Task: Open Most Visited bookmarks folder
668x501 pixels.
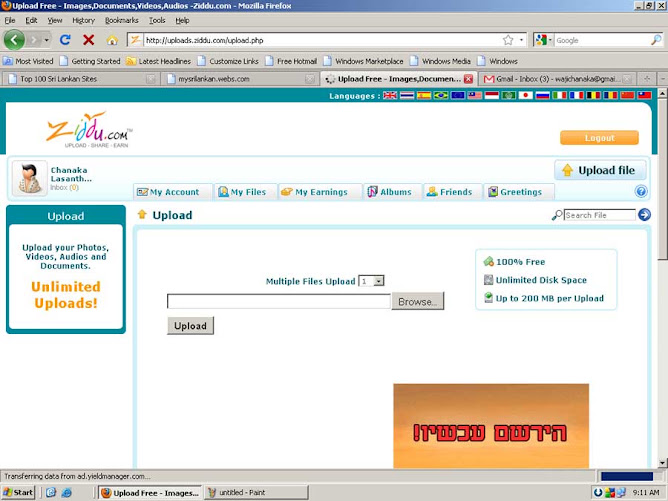Action: tap(28, 61)
